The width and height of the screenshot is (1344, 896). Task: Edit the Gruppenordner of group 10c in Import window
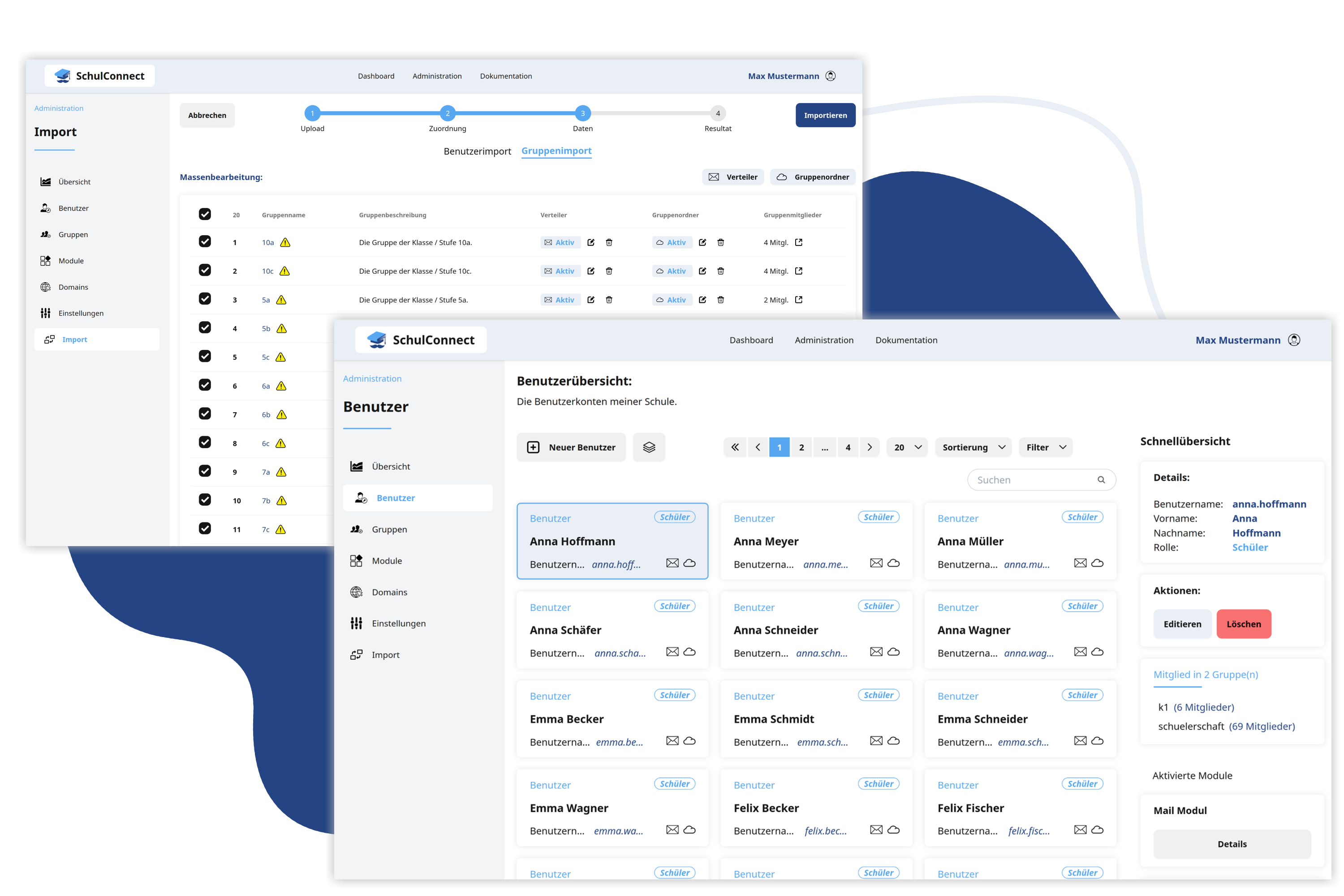point(703,271)
